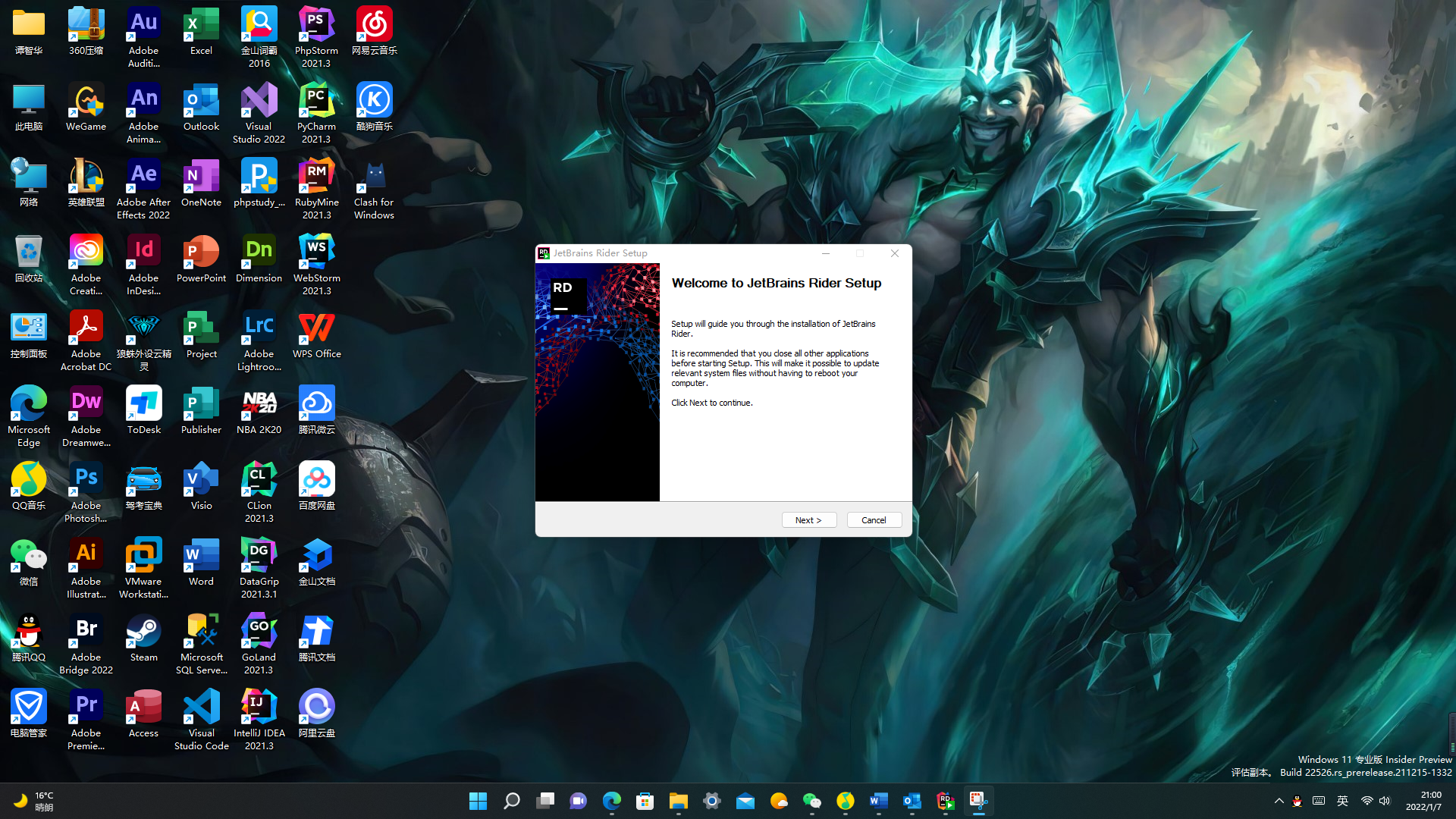Image resolution: width=1456 pixels, height=819 pixels.
Task: Cancel the JetBrains Rider setup
Action: pyautogui.click(x=874, y=520)
